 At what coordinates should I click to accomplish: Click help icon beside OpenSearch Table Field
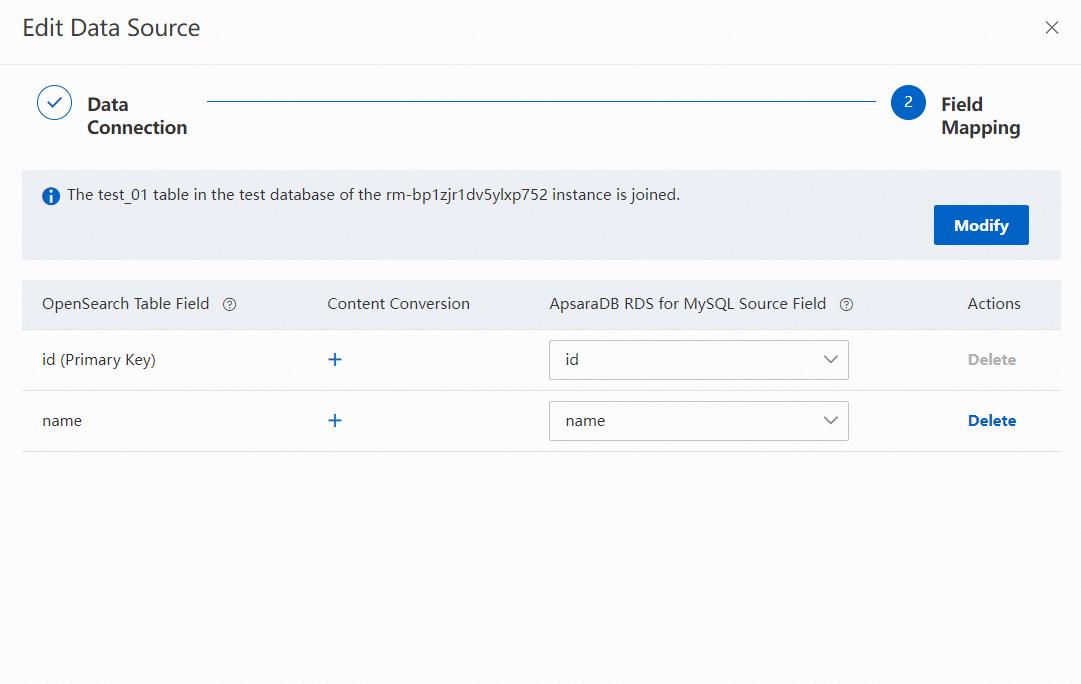229,305
